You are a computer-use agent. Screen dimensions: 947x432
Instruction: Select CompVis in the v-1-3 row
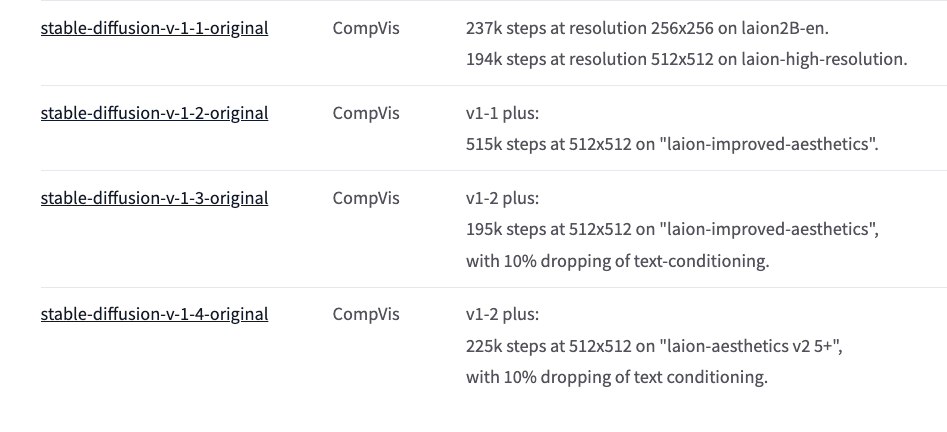point(366,198)
